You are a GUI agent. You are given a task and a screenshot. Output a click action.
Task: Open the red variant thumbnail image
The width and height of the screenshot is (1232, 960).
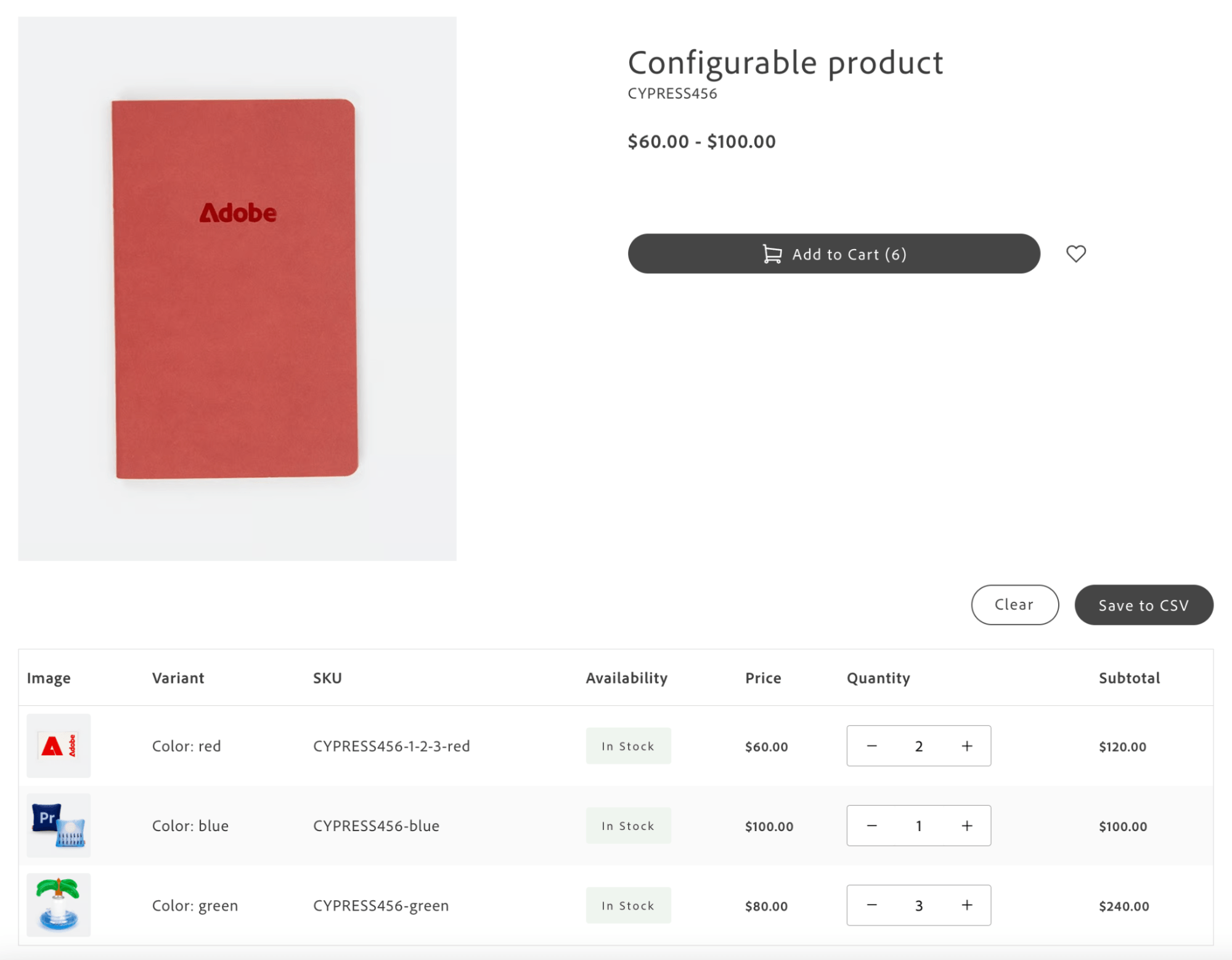59,745
